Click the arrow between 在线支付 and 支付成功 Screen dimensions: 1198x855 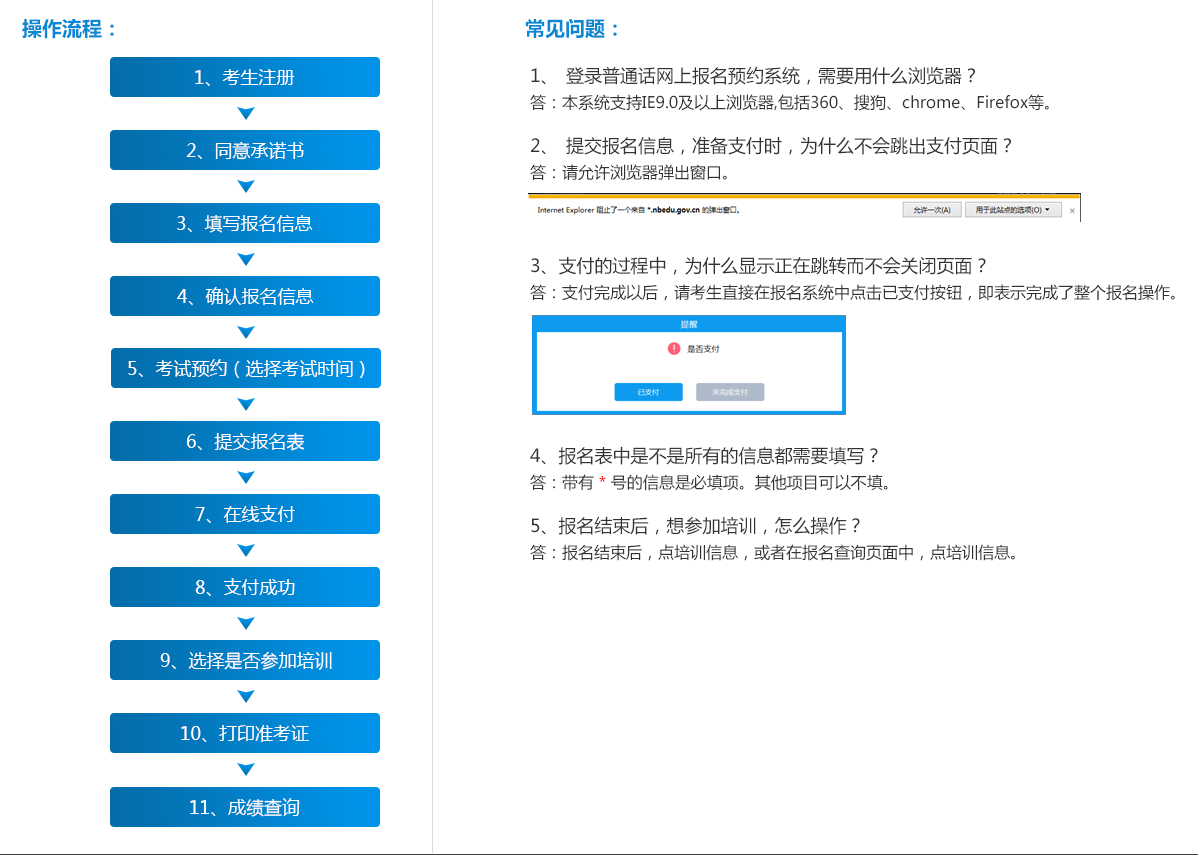[x=245, y=550]
